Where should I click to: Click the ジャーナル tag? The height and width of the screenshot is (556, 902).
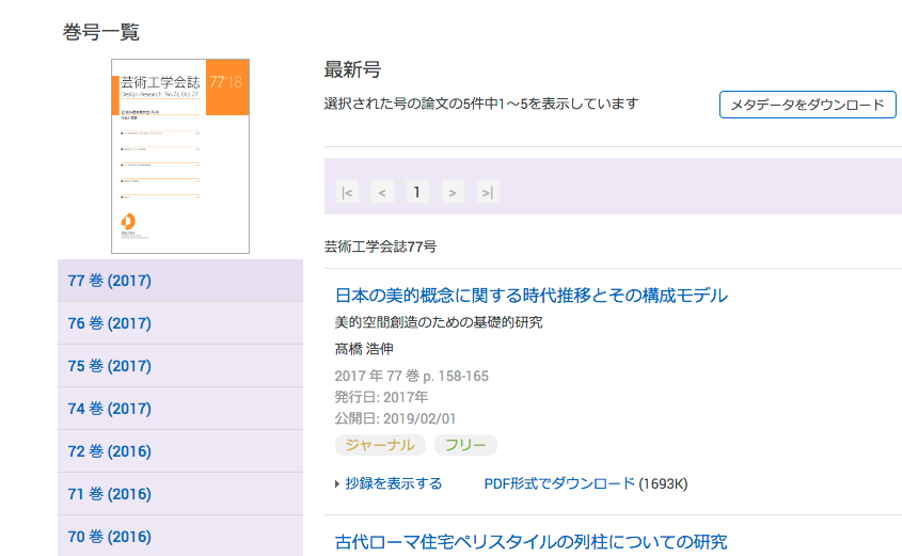click(380, 445)
